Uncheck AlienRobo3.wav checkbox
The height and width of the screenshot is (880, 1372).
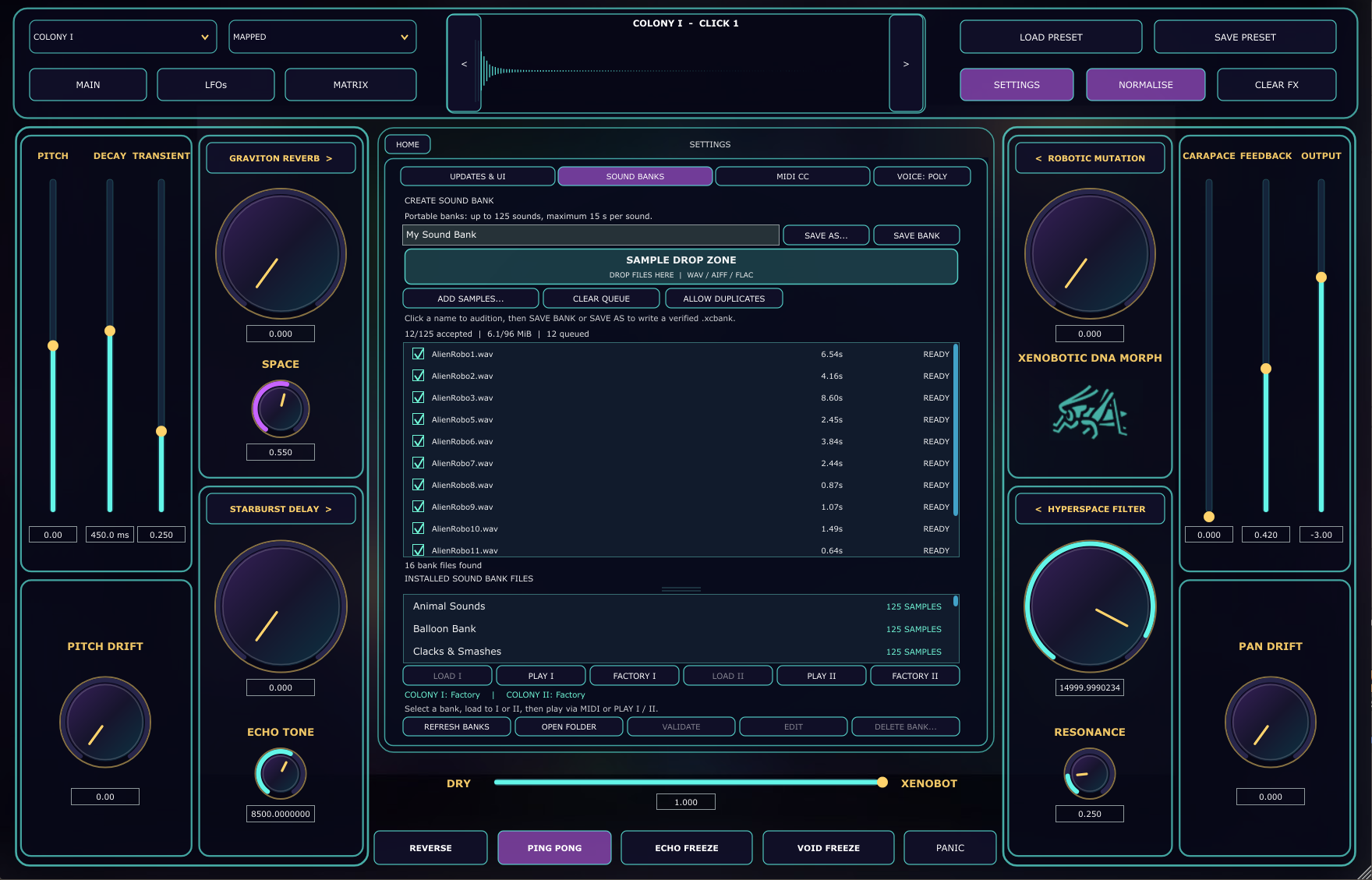coord(419,398)
